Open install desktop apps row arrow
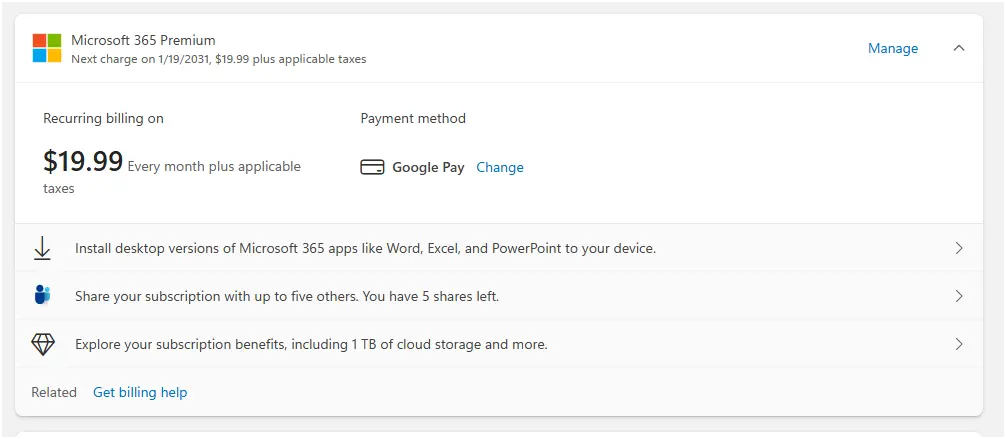Screen dimensions: 1006x439 [959, 248]
